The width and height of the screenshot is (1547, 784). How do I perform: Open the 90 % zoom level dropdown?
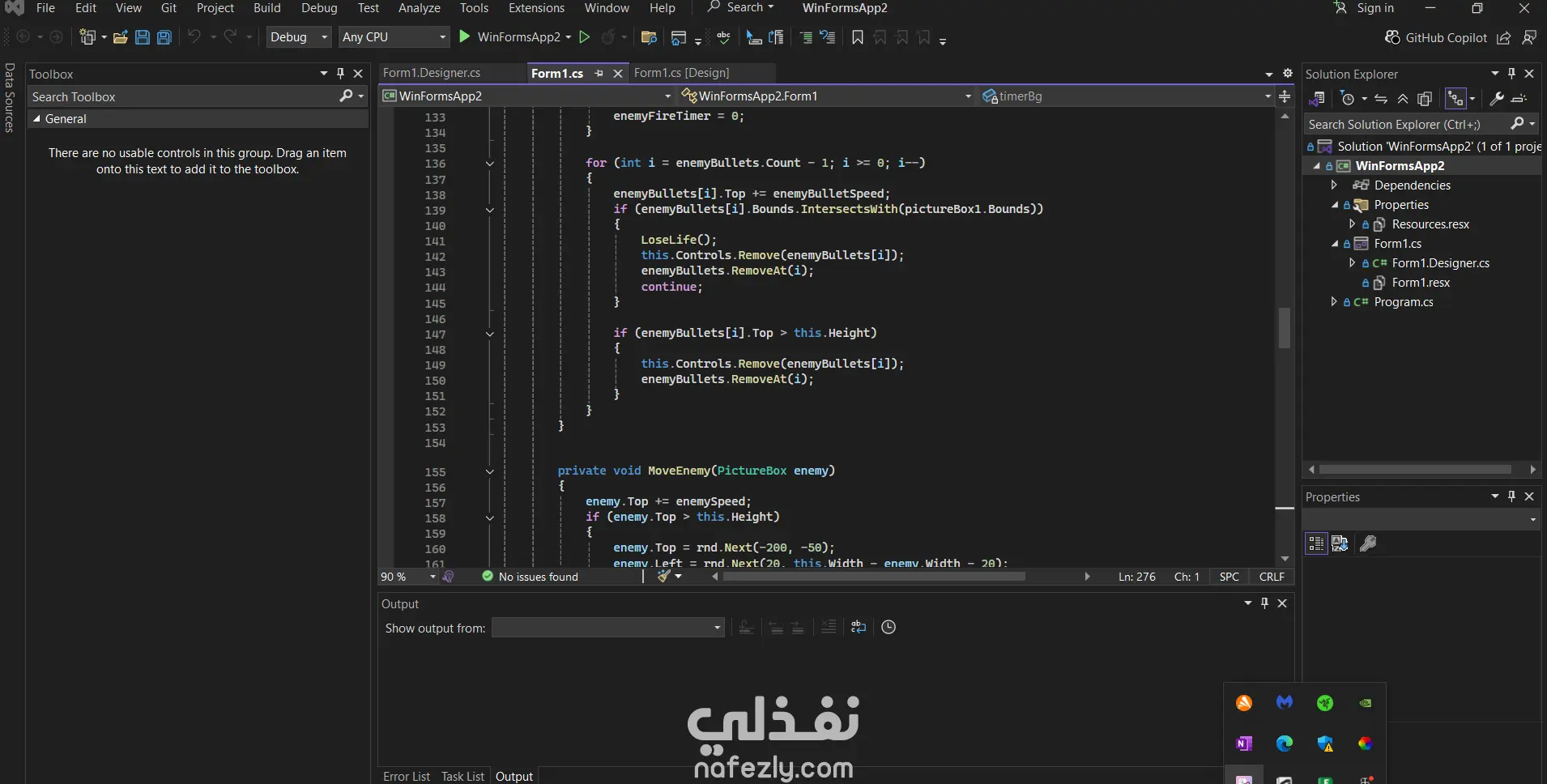[407, 577]
